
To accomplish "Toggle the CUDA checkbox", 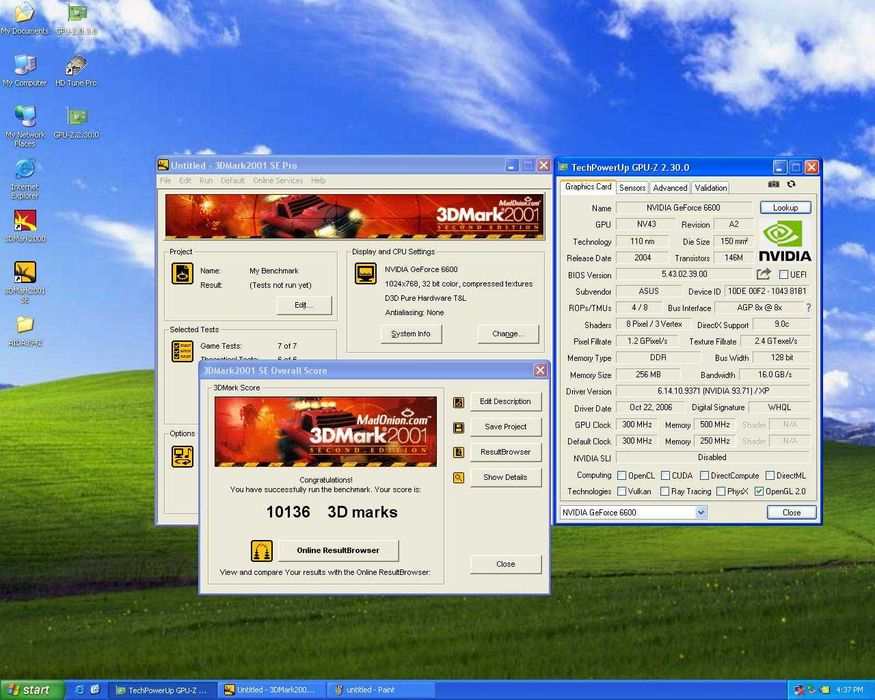I will coord(665,476).
